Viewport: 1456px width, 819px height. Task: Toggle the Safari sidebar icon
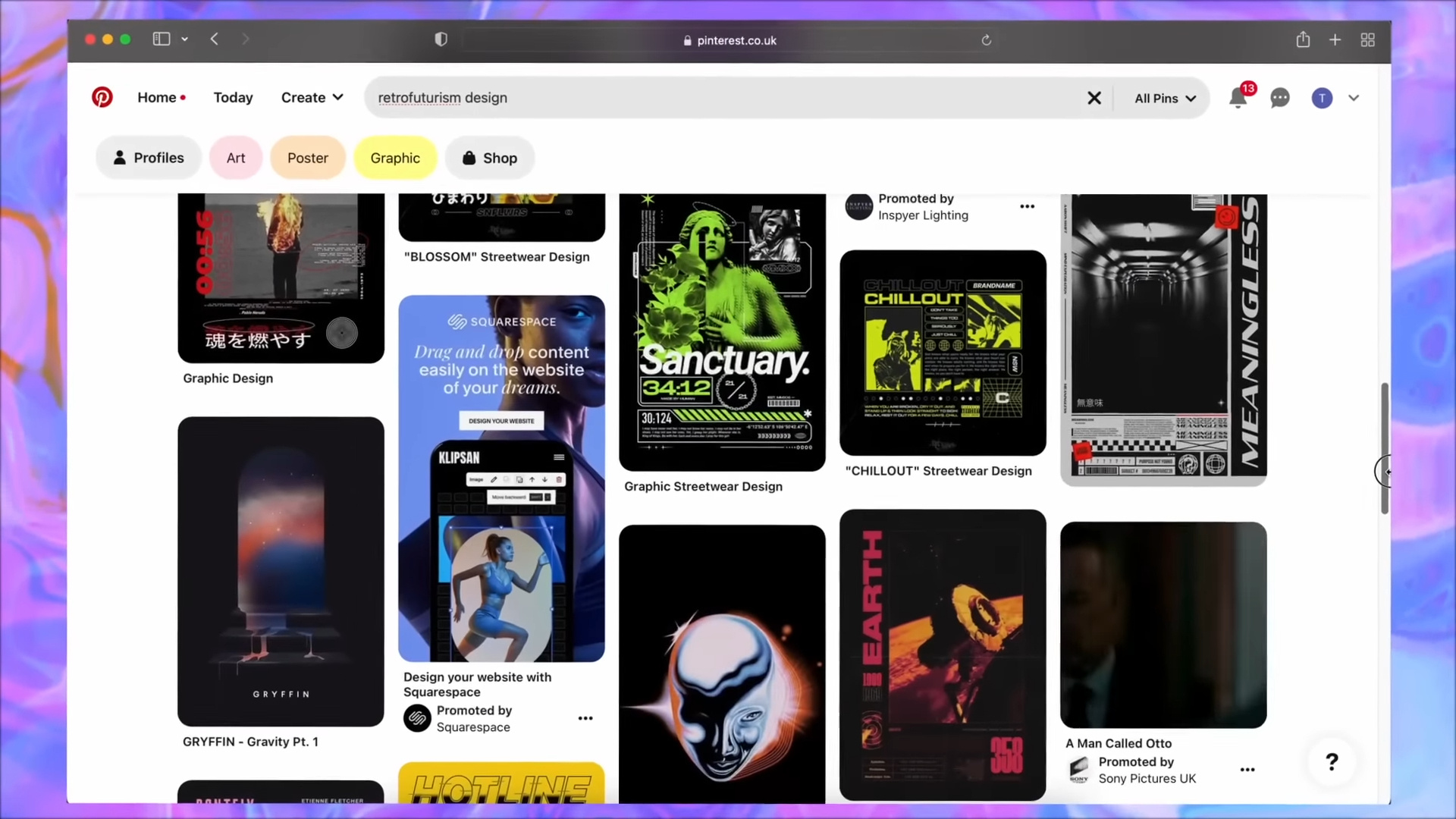click(x=162, y=39)
